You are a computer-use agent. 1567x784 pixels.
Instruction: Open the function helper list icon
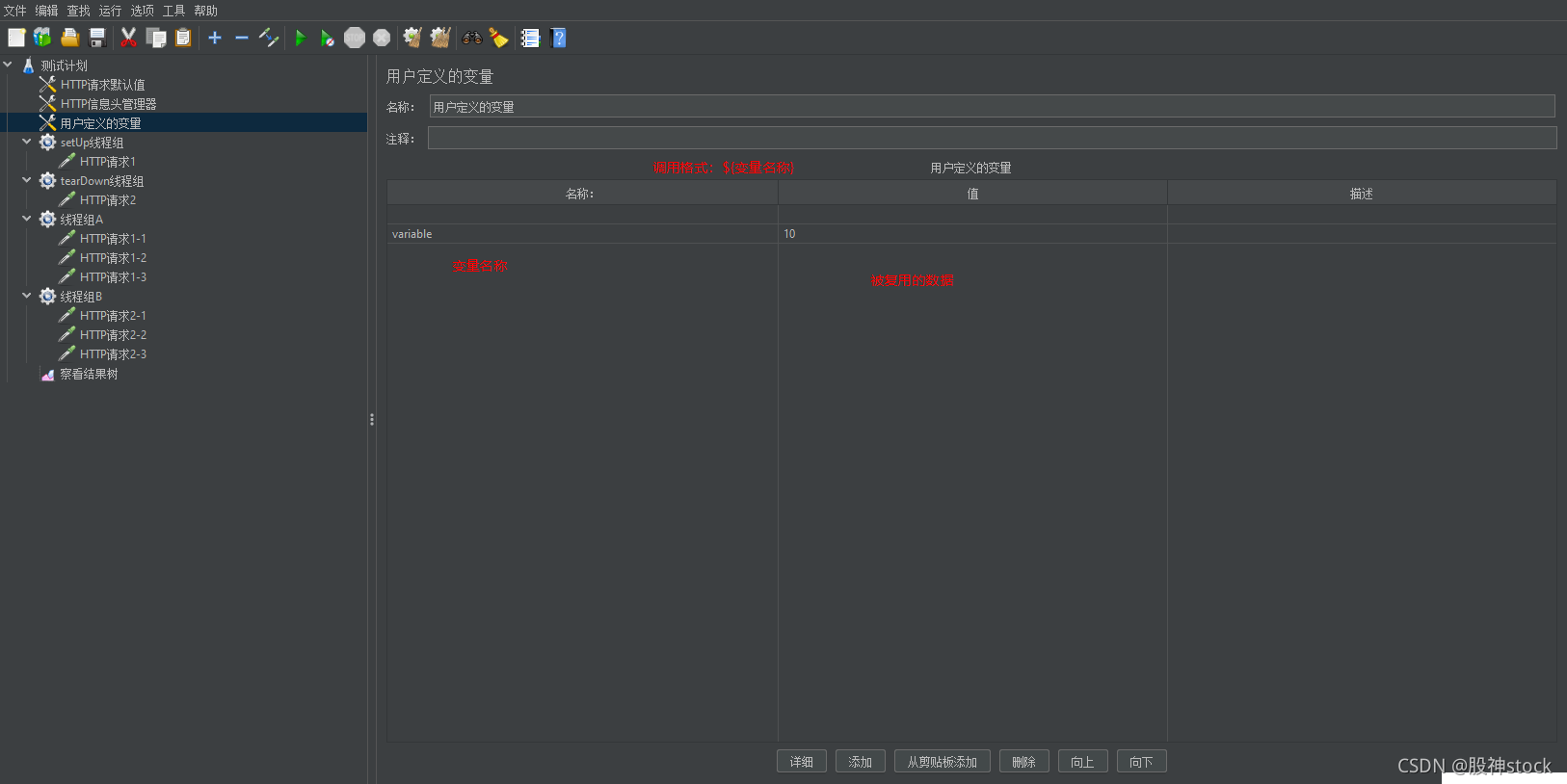coord(530,38)
